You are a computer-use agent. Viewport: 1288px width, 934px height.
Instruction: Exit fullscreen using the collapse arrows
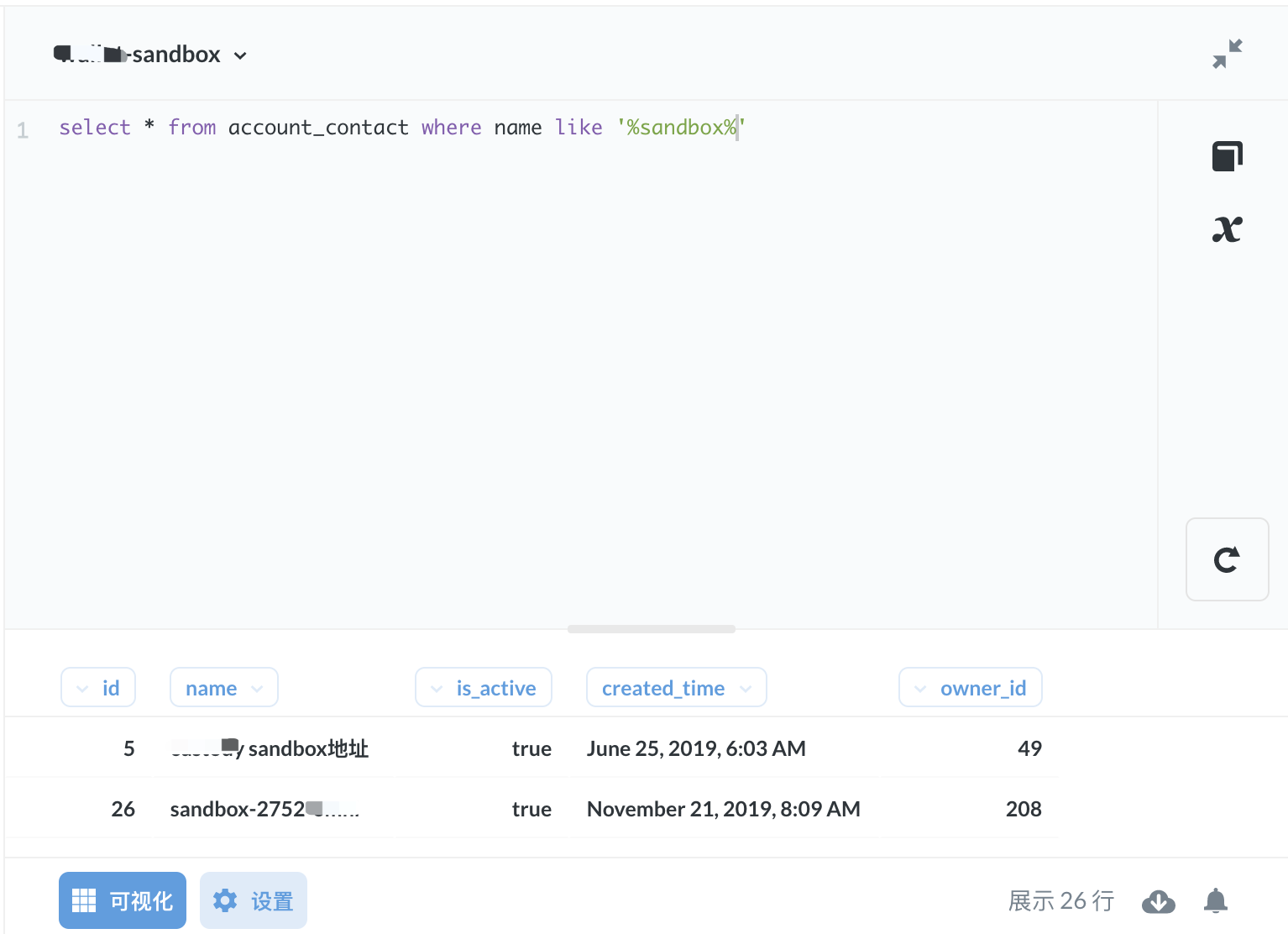click(1227, 53)
